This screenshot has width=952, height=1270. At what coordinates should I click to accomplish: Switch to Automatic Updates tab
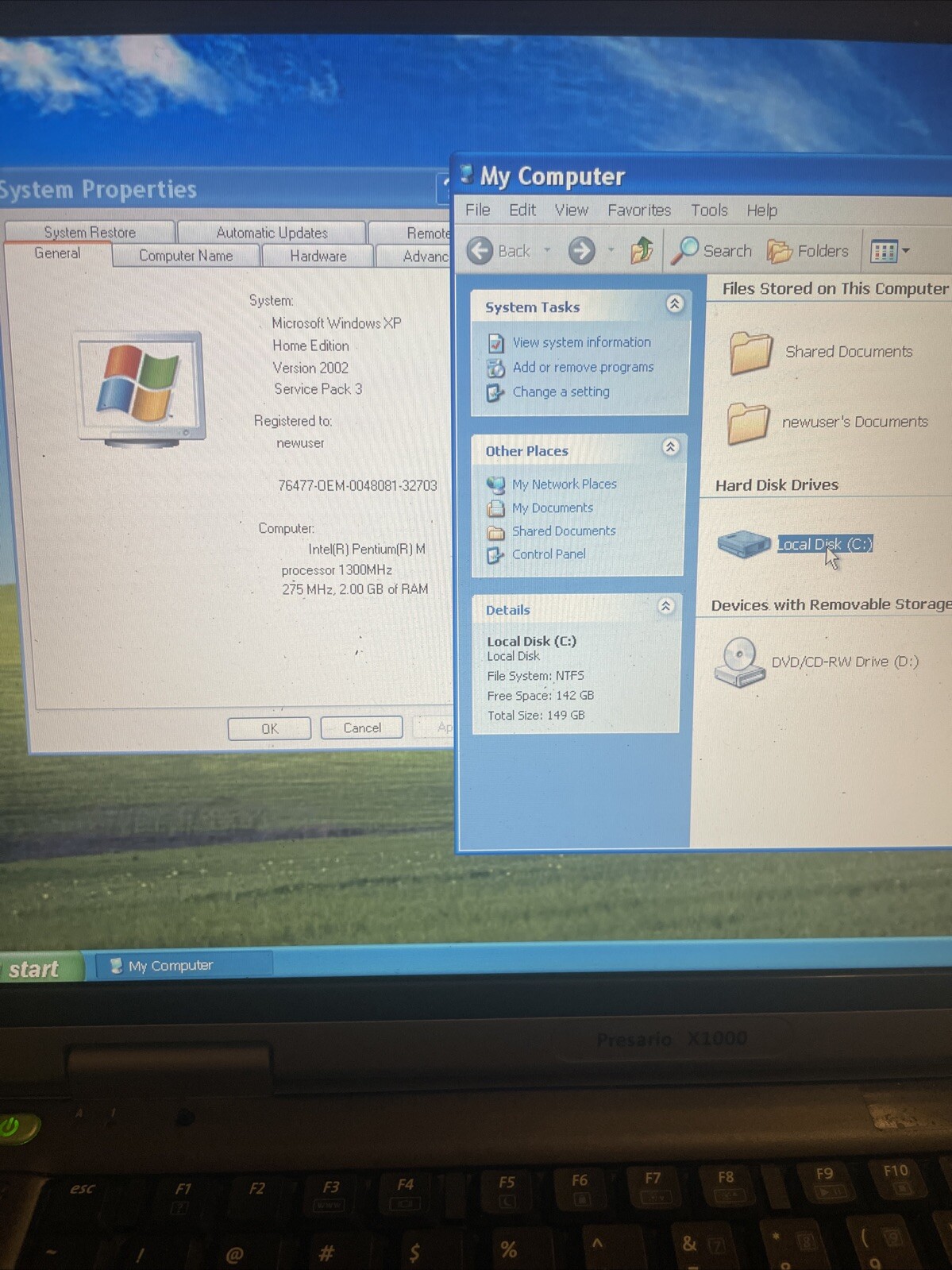(272, 233)
